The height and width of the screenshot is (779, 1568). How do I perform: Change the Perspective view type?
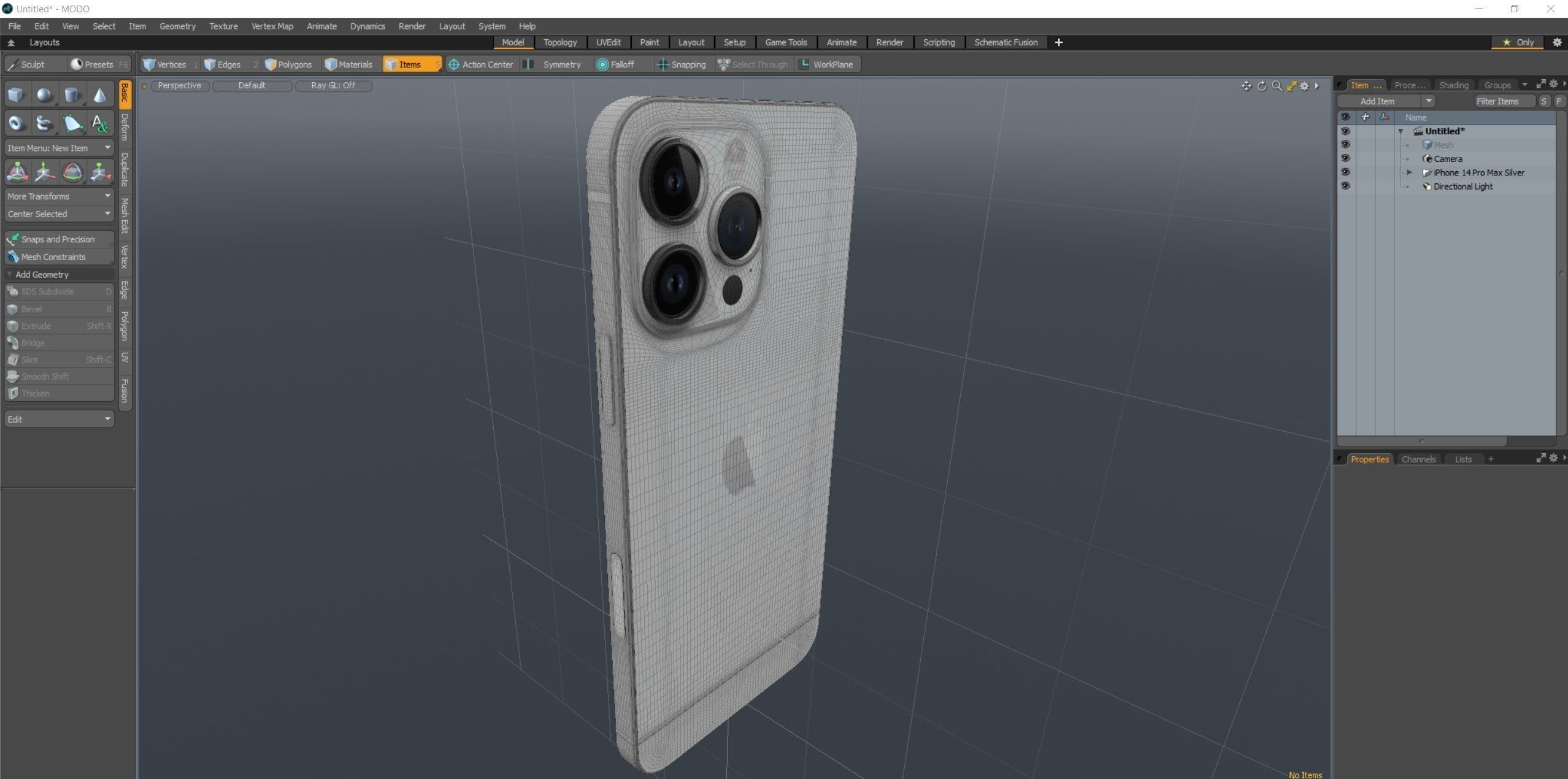179,85
